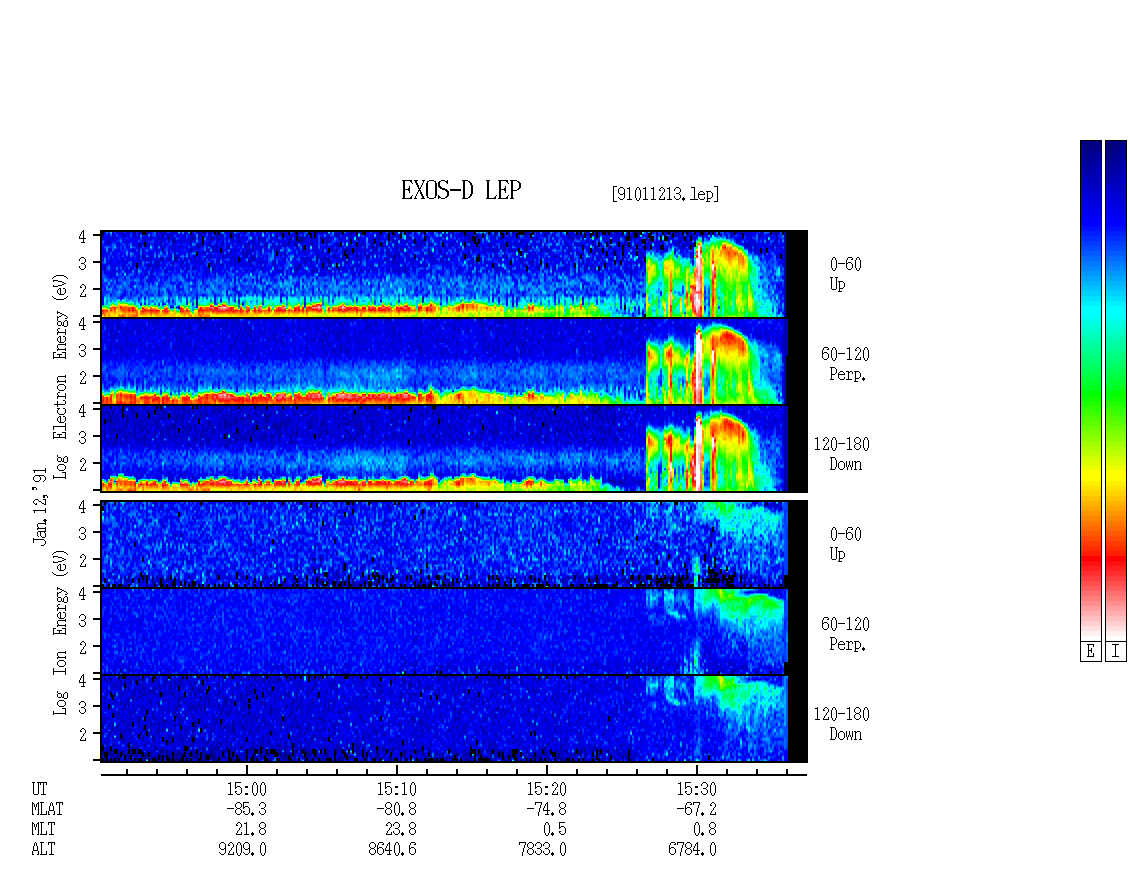Select the Jan. 12, '91 date label
Image resolution: width=1130 pixels, height=875 pixels.
(x=40, y=506)
